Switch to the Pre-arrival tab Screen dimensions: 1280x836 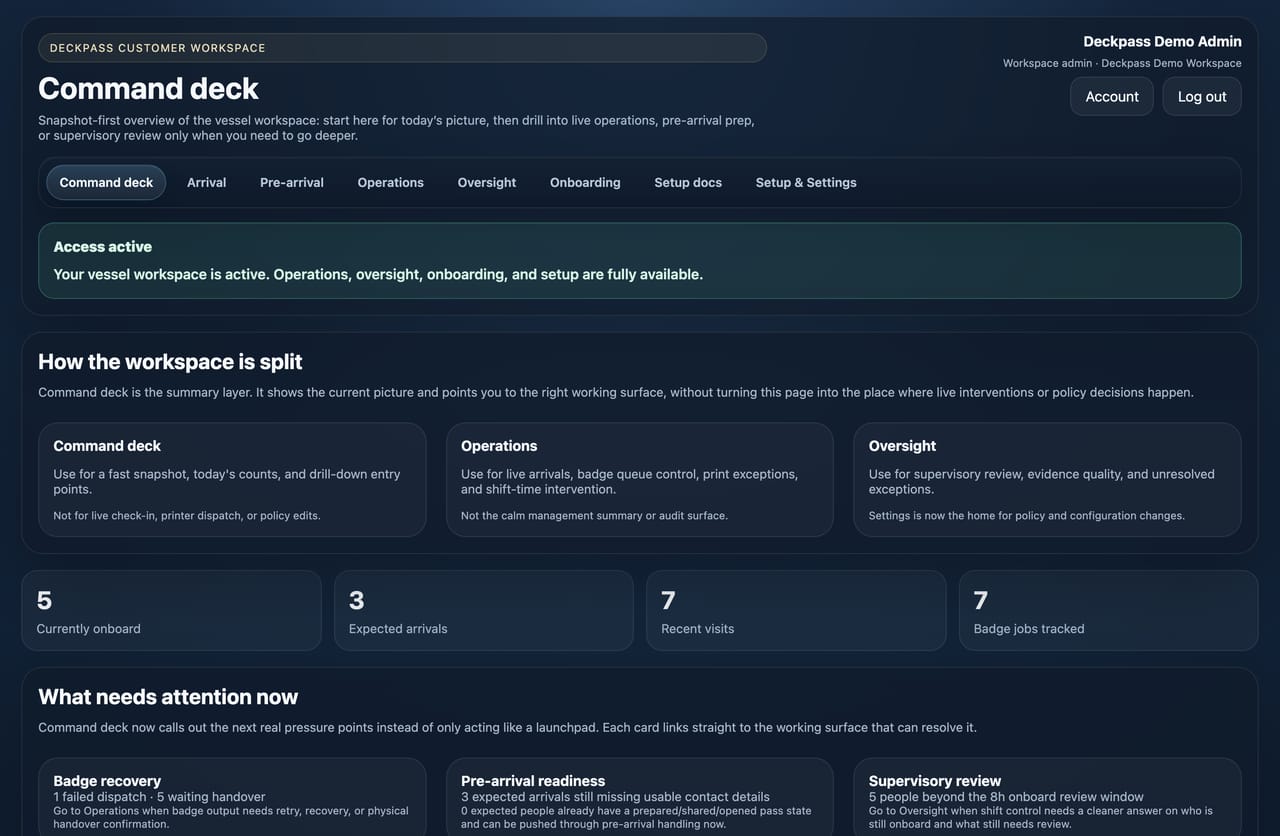292,182
